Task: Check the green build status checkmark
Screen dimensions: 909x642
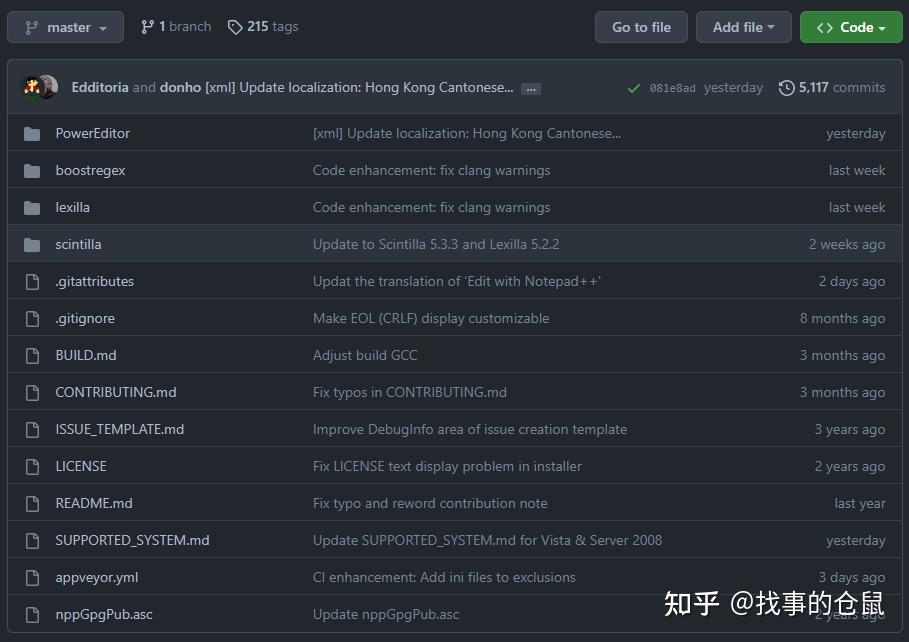Action: tap(634, 88)
